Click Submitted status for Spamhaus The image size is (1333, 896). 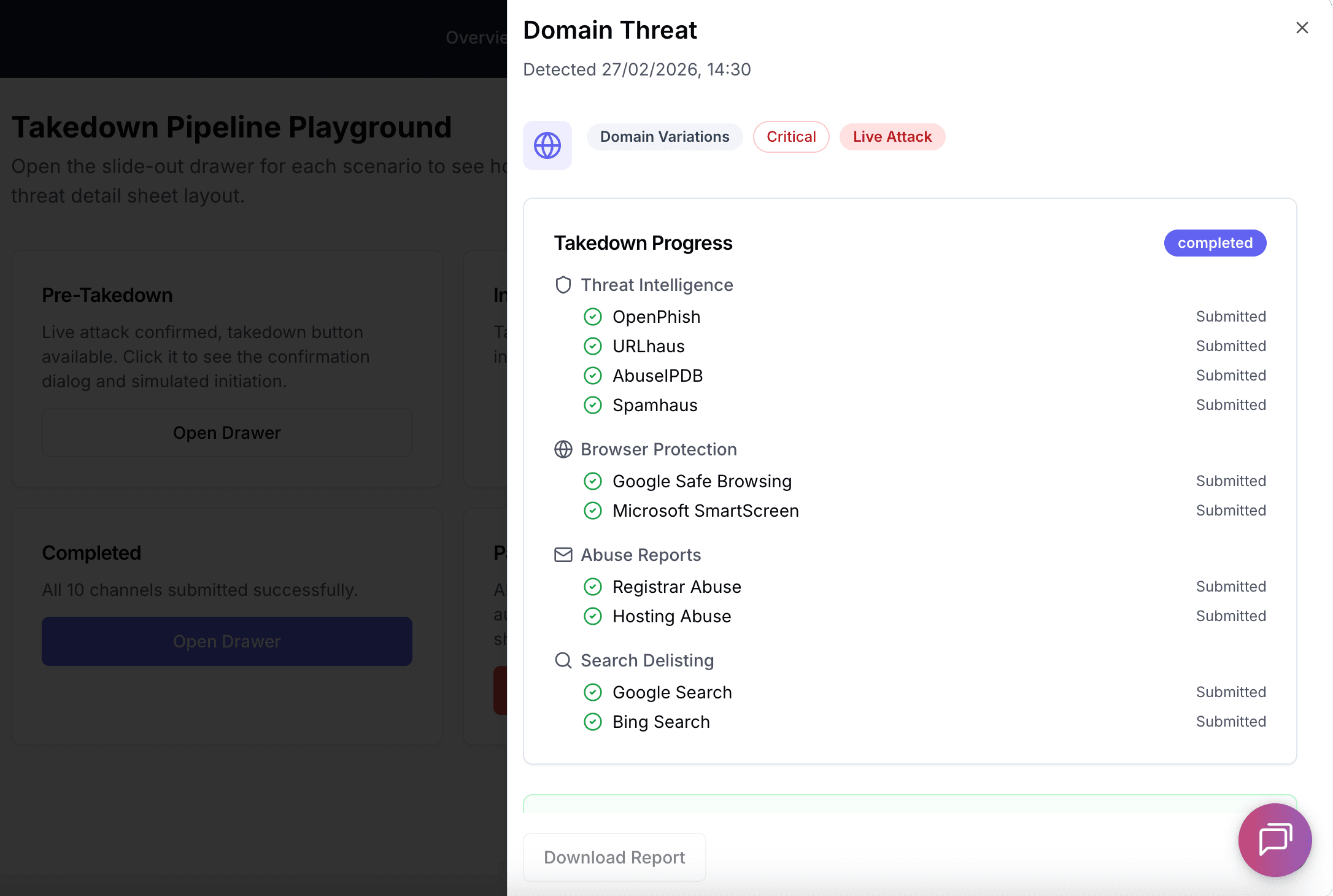click(x=1231, y=405)
